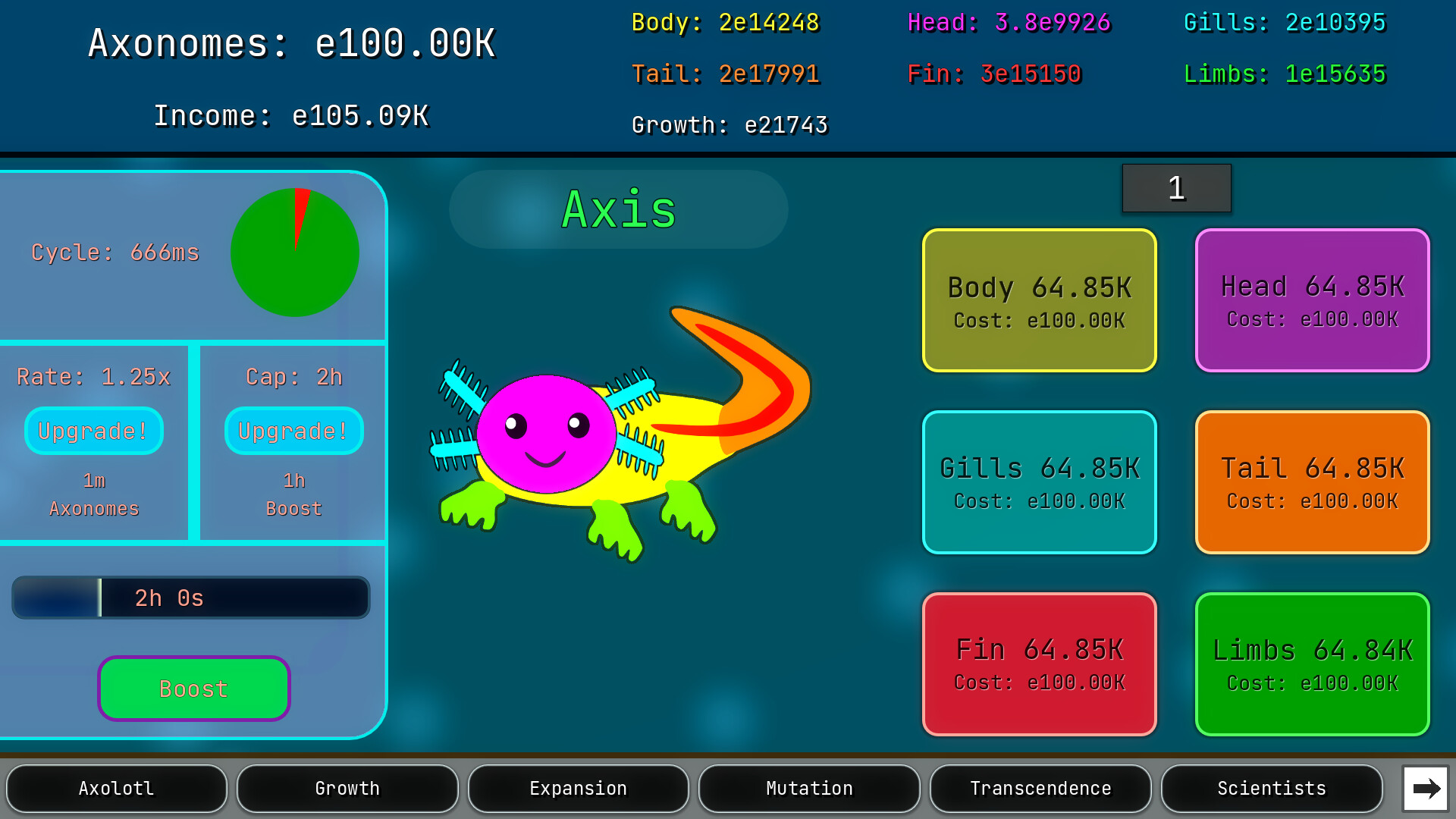Purchase the Tail upgrade
1456x819 pixels.
point(1313,482)
